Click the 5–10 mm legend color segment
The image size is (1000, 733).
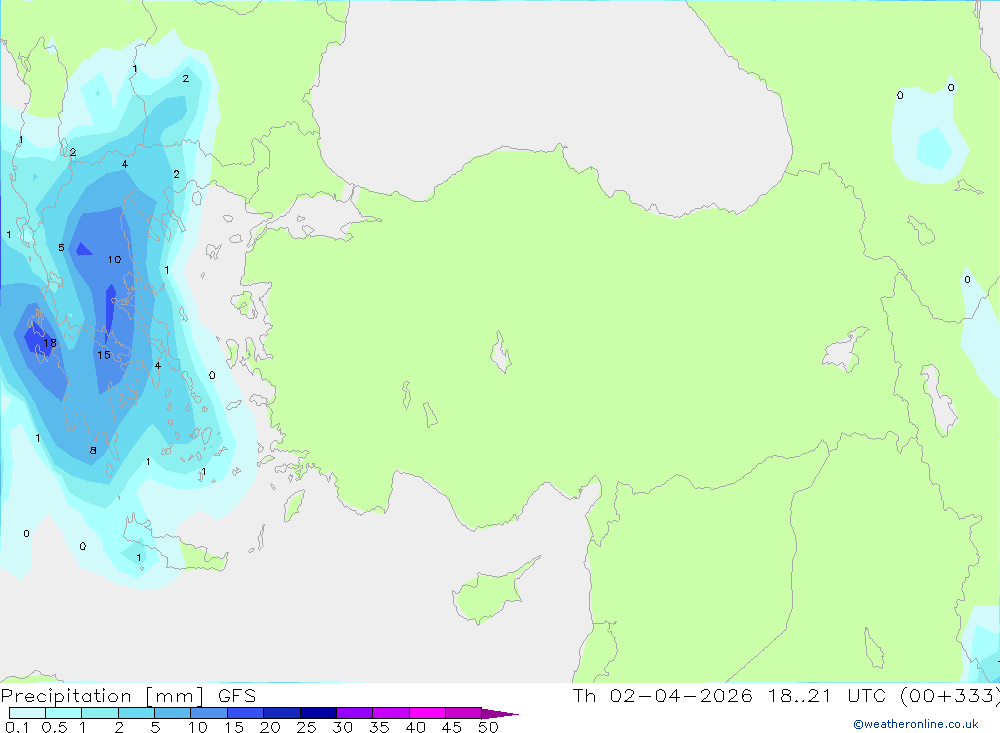point(172,713)
